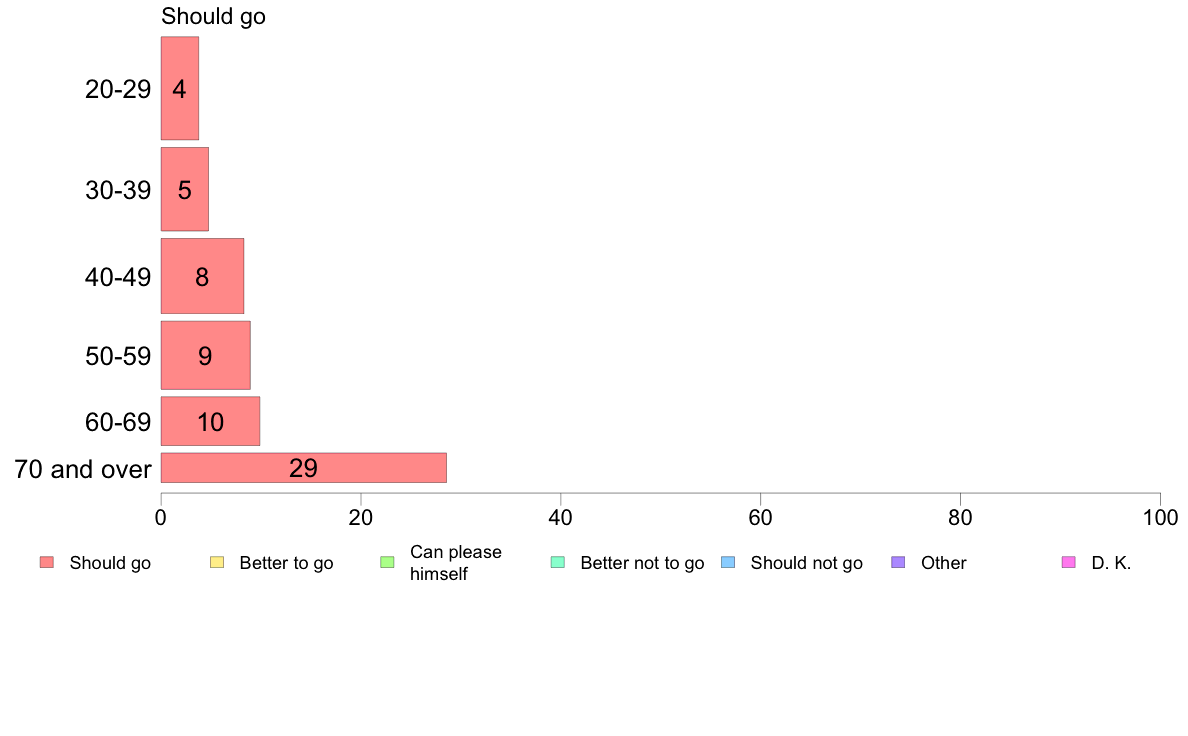Select the 20-29 bar showing 4
The image size is (1188, 736).
point(180,88)
